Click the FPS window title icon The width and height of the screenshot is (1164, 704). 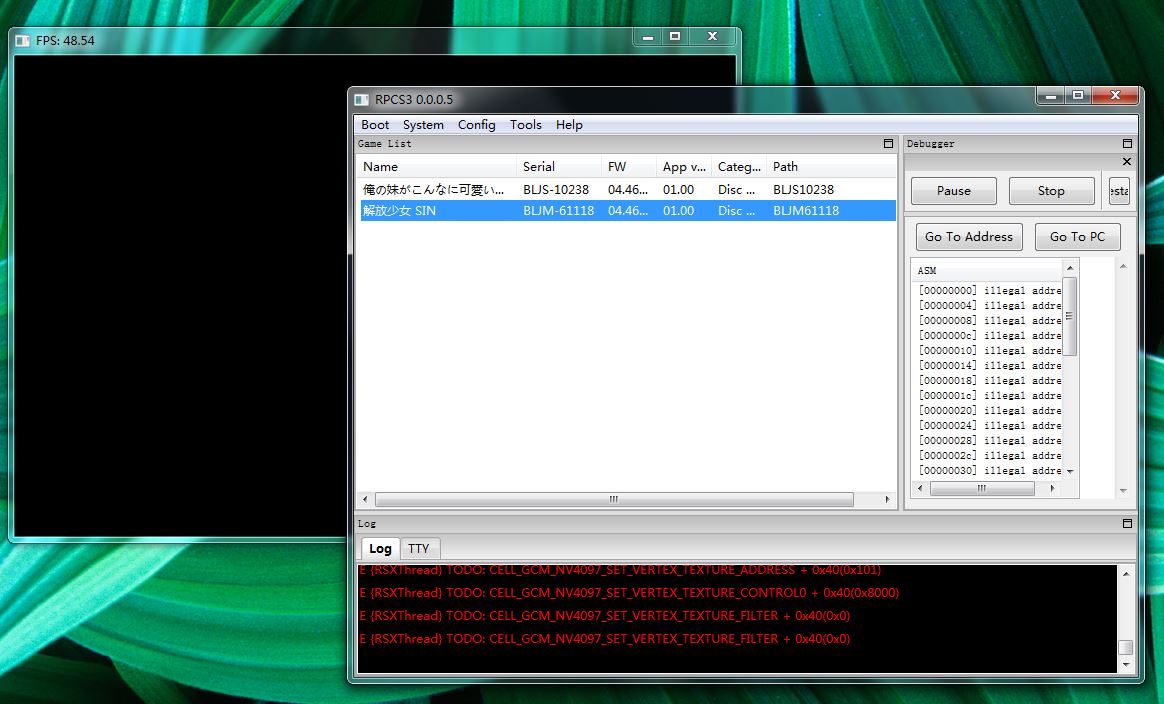pyautogui.click(x=23, y=40)
